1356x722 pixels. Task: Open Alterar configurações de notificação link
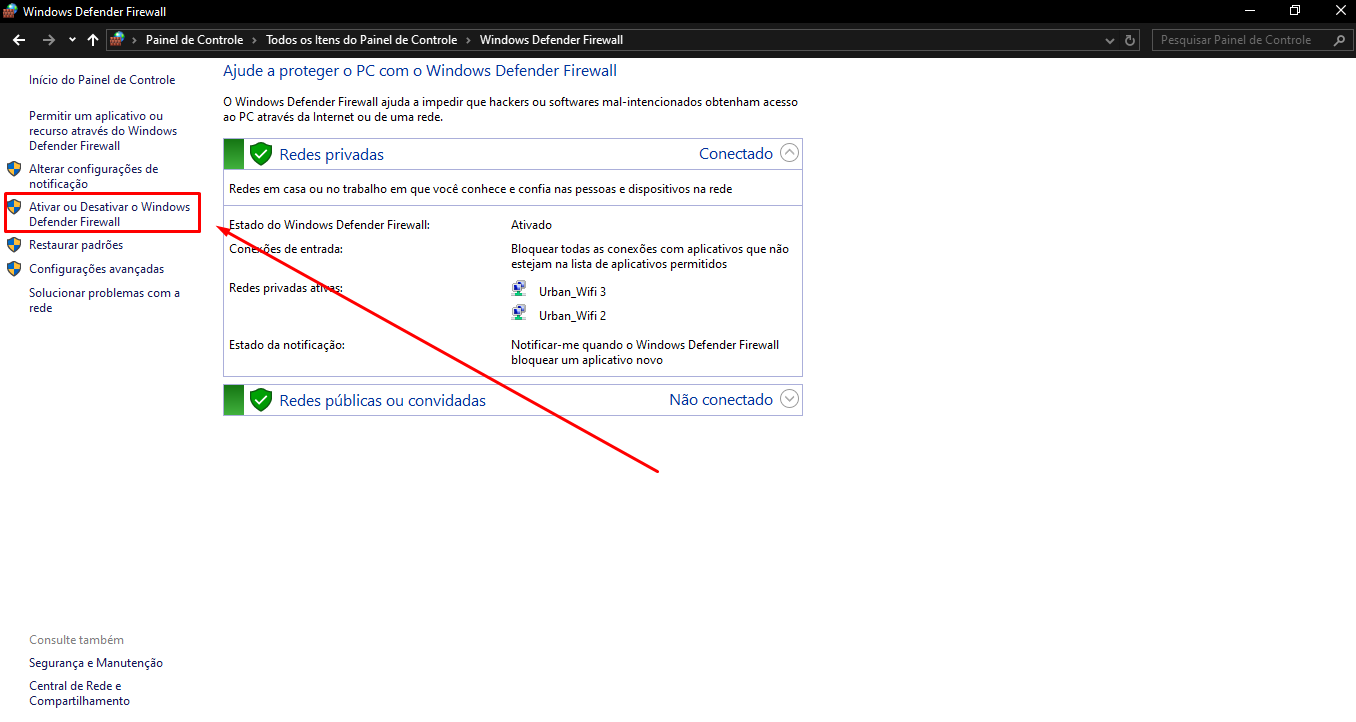click(93, 176)
